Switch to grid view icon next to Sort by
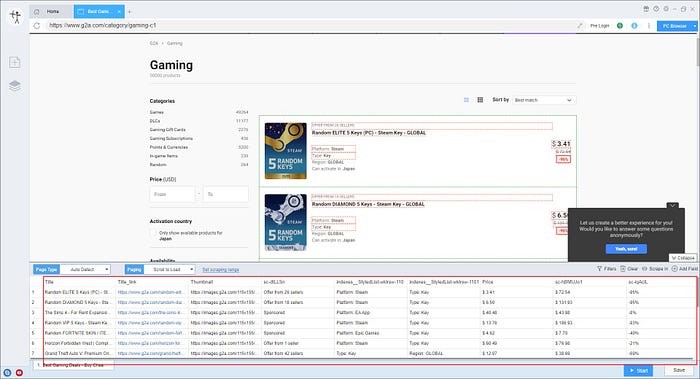The width and height of the screenshot is (700, 379). point(480,100)
